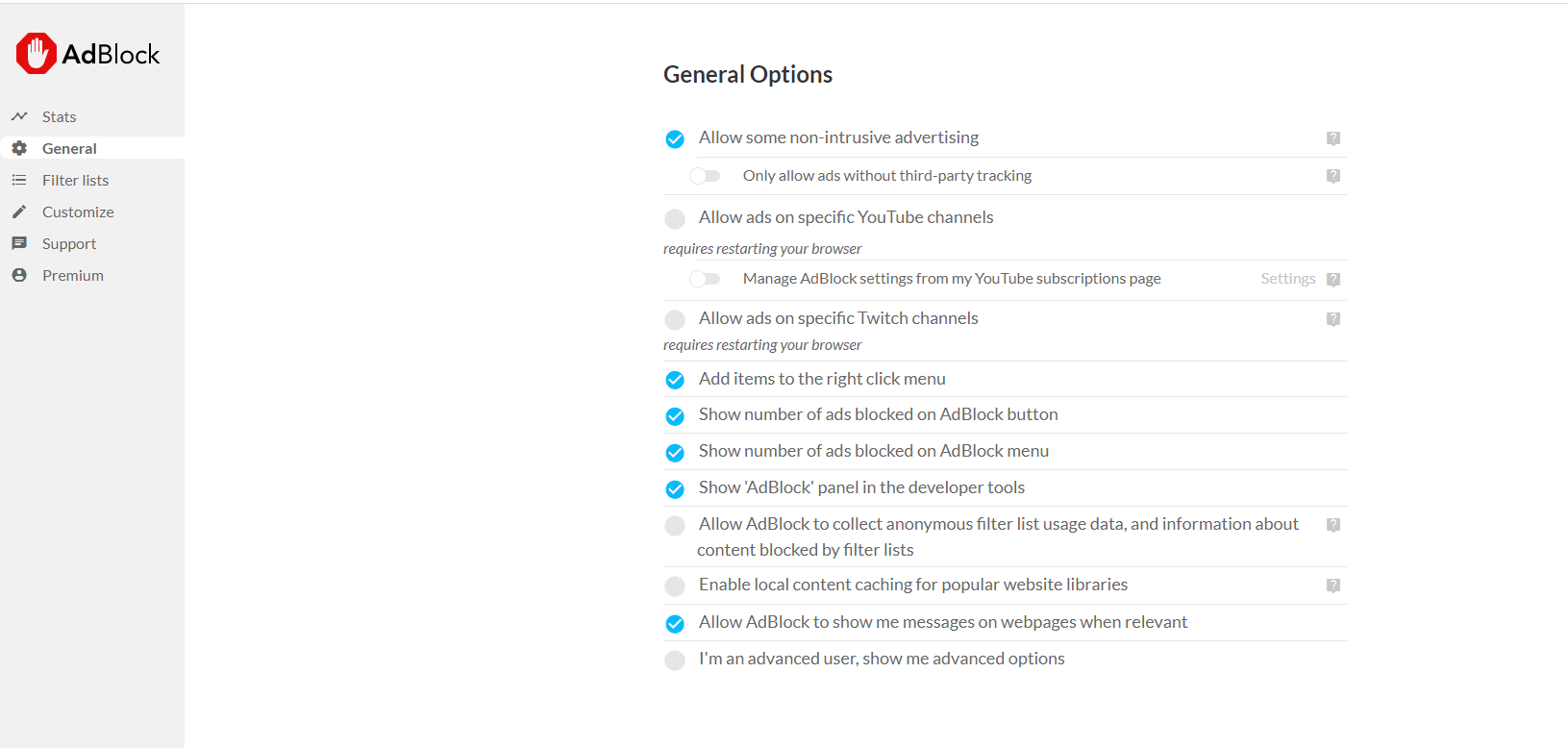Open the Filter lists menu item
Image resolution: width=1568 pixels, height=748 pixels.
pos(75,180)
